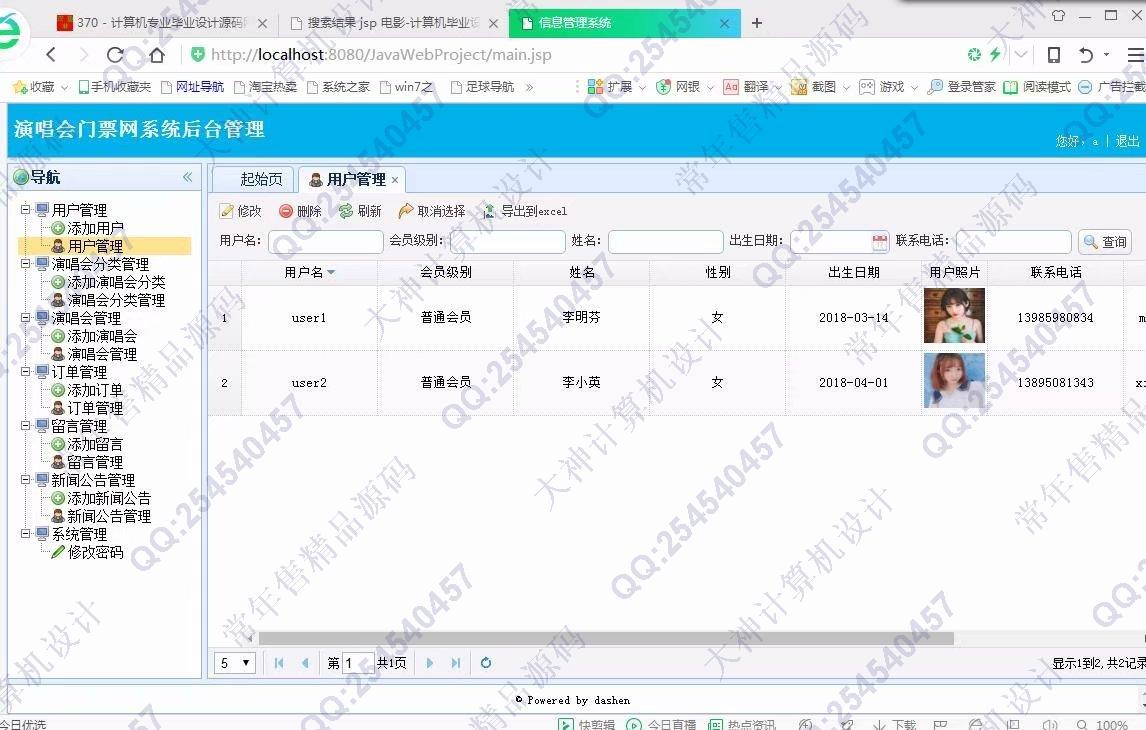Open the calendar picker for 出生日期
The image size is (1146, 730).
click(x=879, y=242)
